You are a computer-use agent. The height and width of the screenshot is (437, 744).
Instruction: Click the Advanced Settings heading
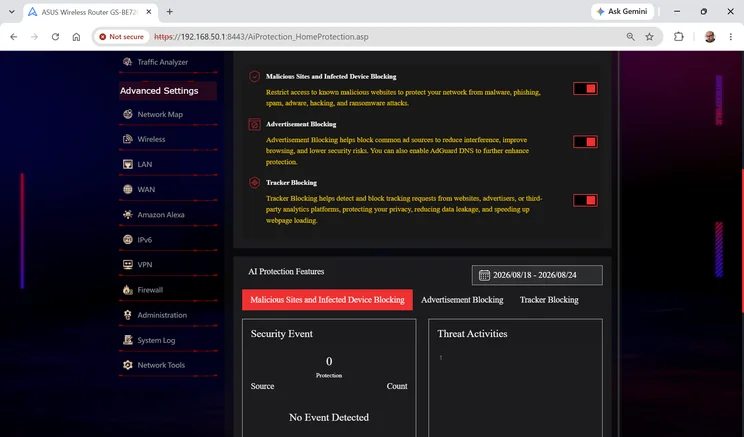point(159,91)
